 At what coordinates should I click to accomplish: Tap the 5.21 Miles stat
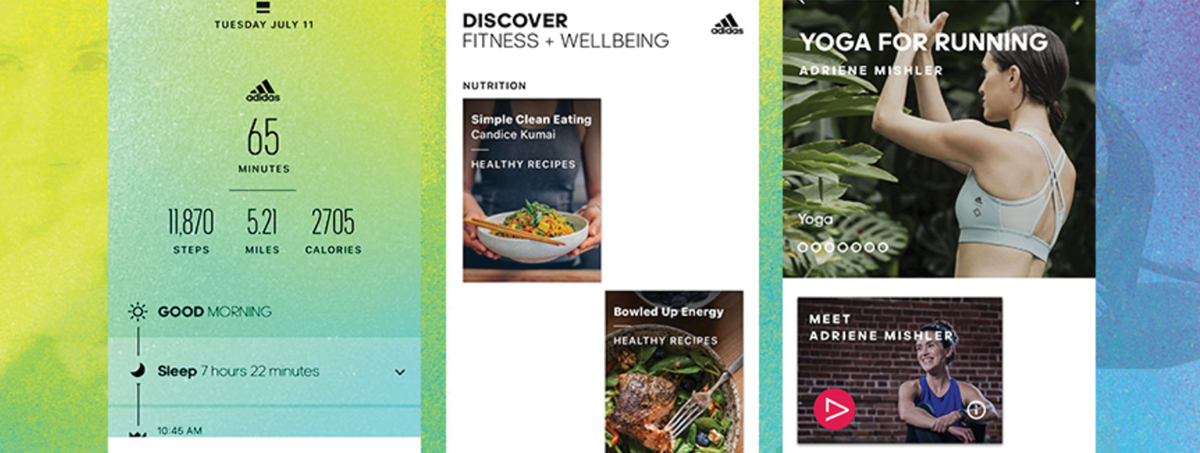point(263,232)
